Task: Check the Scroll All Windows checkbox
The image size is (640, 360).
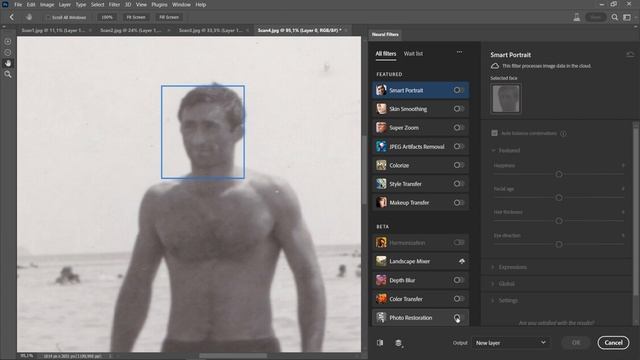Action: (48, 18)
